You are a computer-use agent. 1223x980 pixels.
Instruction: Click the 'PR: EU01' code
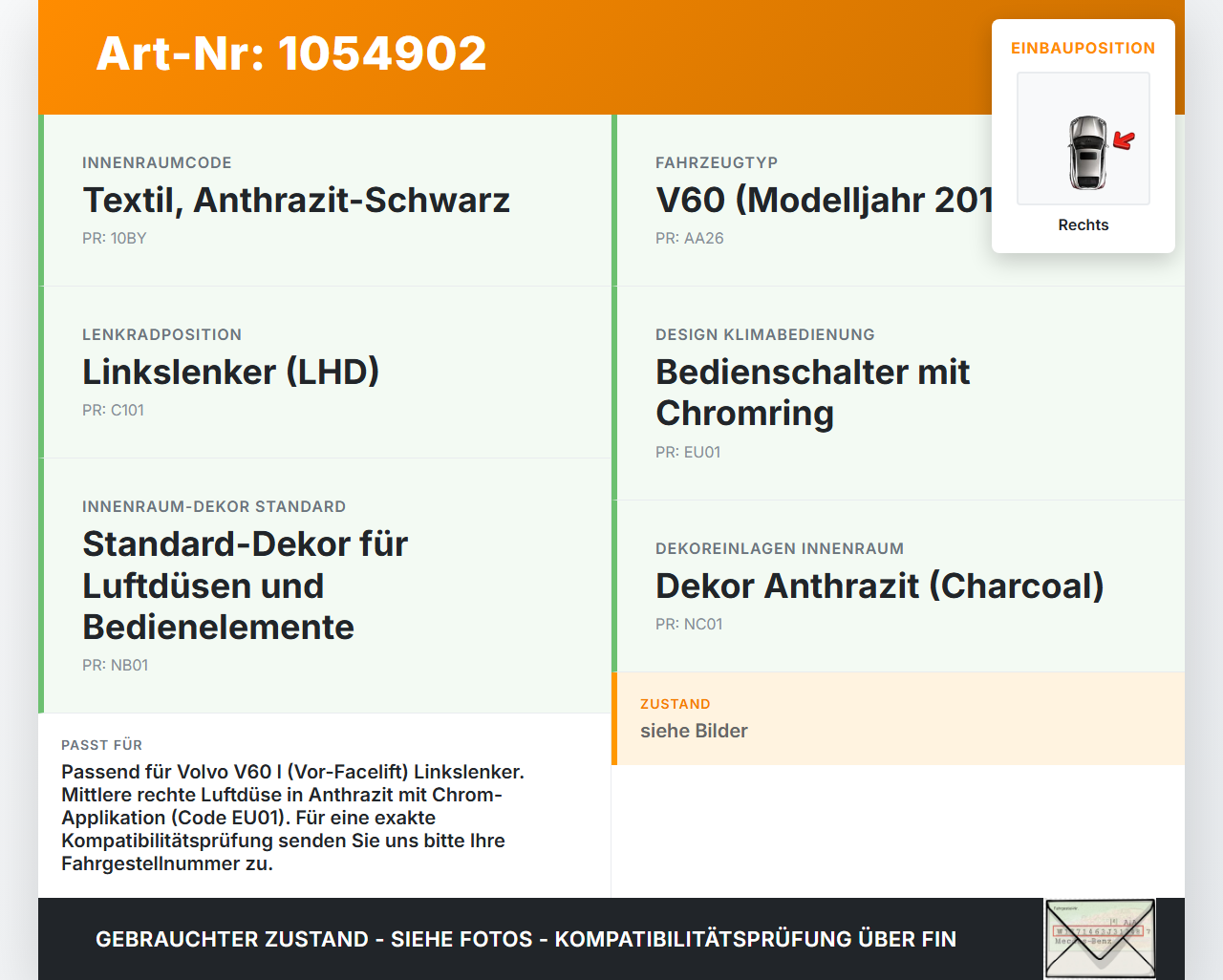pos(688,452)
